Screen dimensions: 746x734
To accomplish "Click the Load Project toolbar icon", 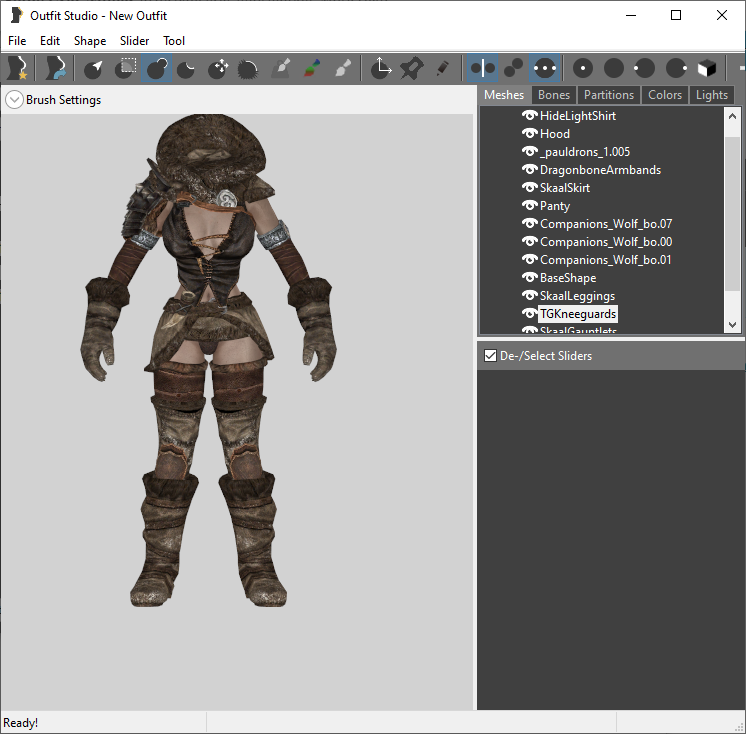I will [56, 69].
